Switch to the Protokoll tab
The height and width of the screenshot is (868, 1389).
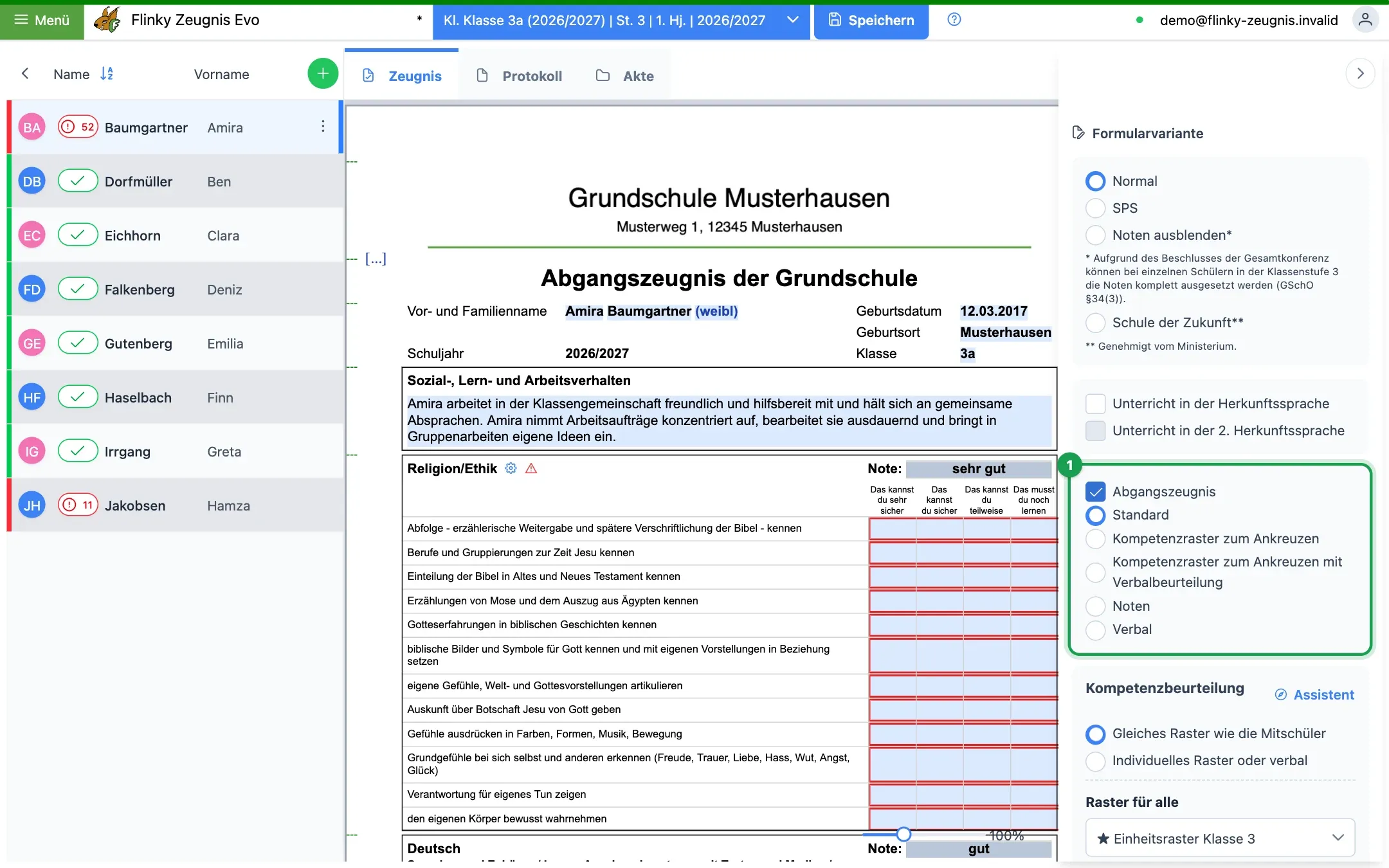point(519,76)
